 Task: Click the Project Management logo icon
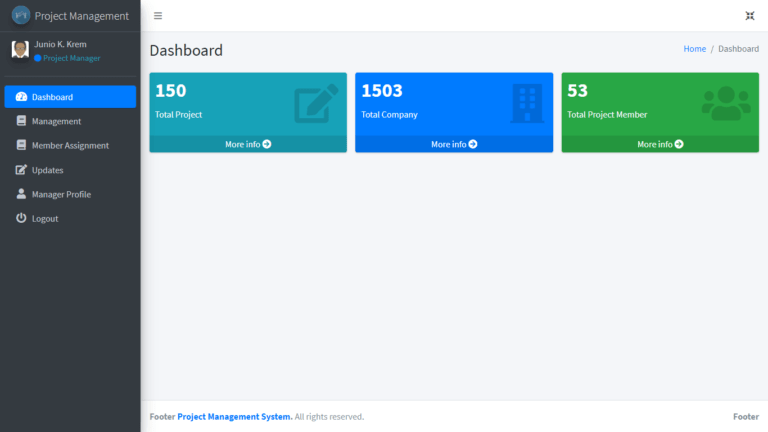21,16
